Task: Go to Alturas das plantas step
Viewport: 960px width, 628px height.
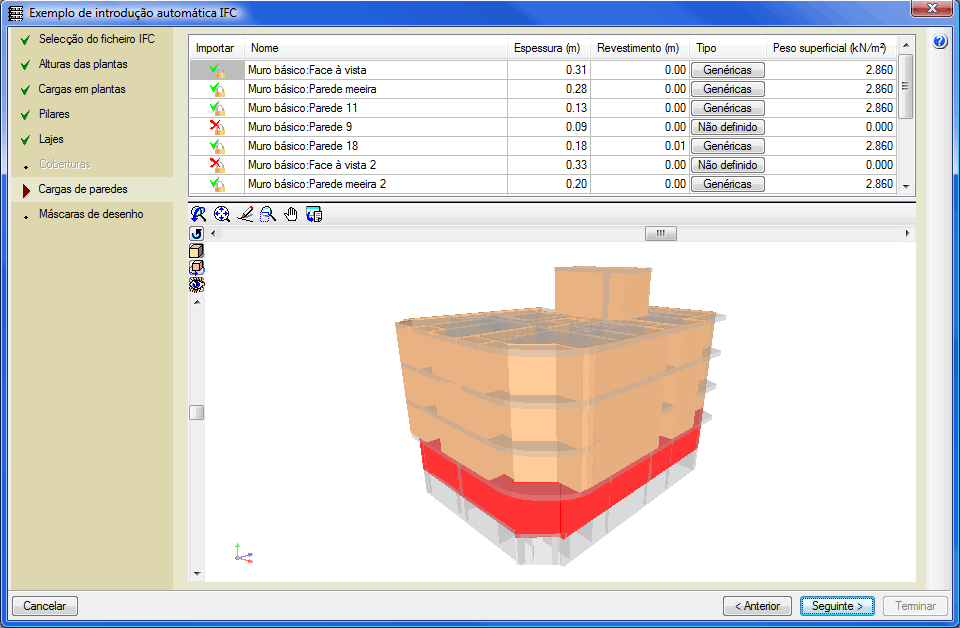Action: click(83, 64)
